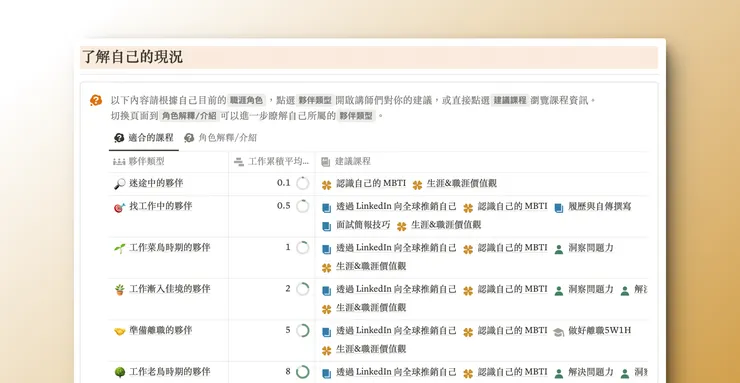Click the magnifier icon beside 迷途中的夥伴
The image size is (740, 383).
(x=119, y=184)
